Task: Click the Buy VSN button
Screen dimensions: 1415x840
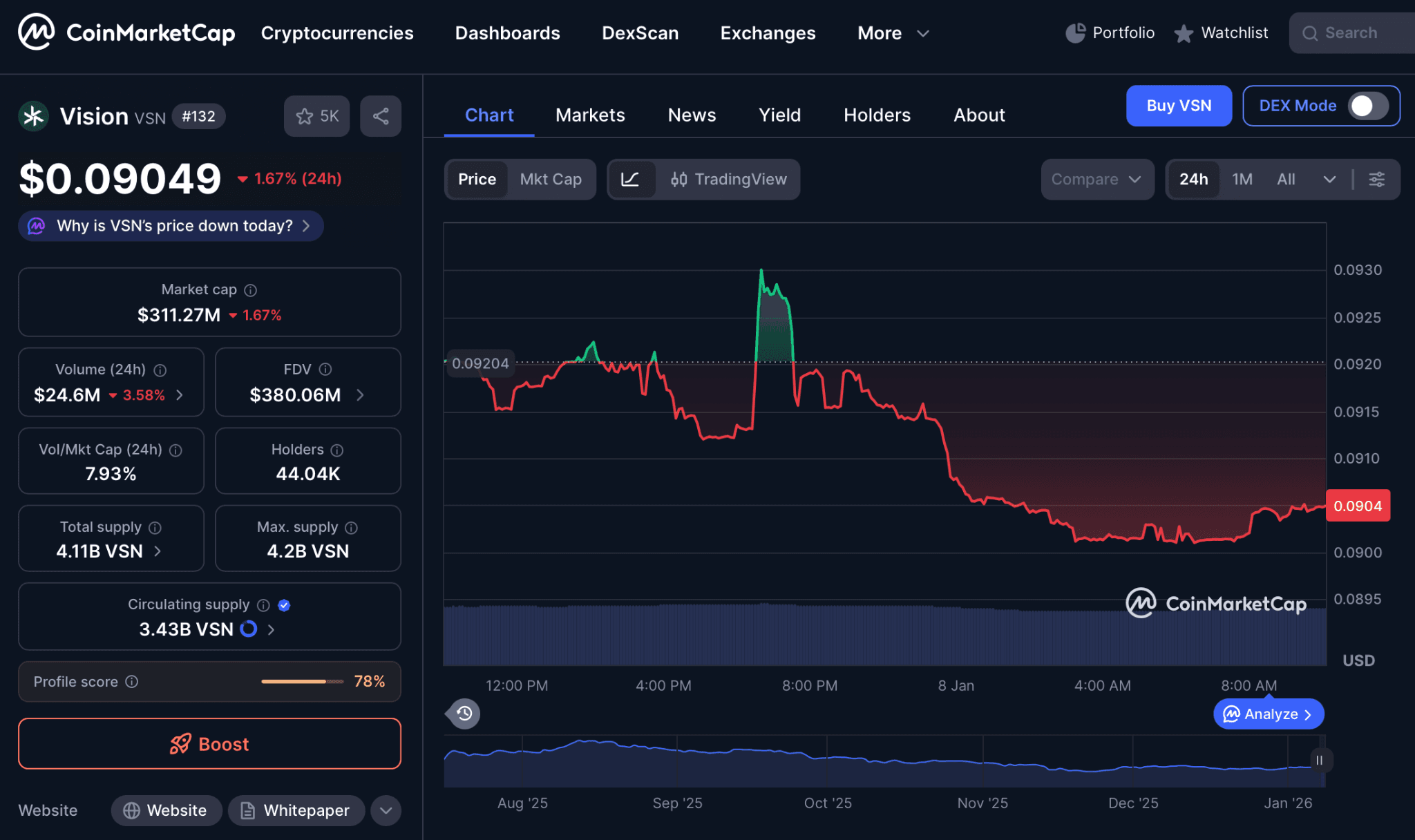Action: coord(1178,106)
